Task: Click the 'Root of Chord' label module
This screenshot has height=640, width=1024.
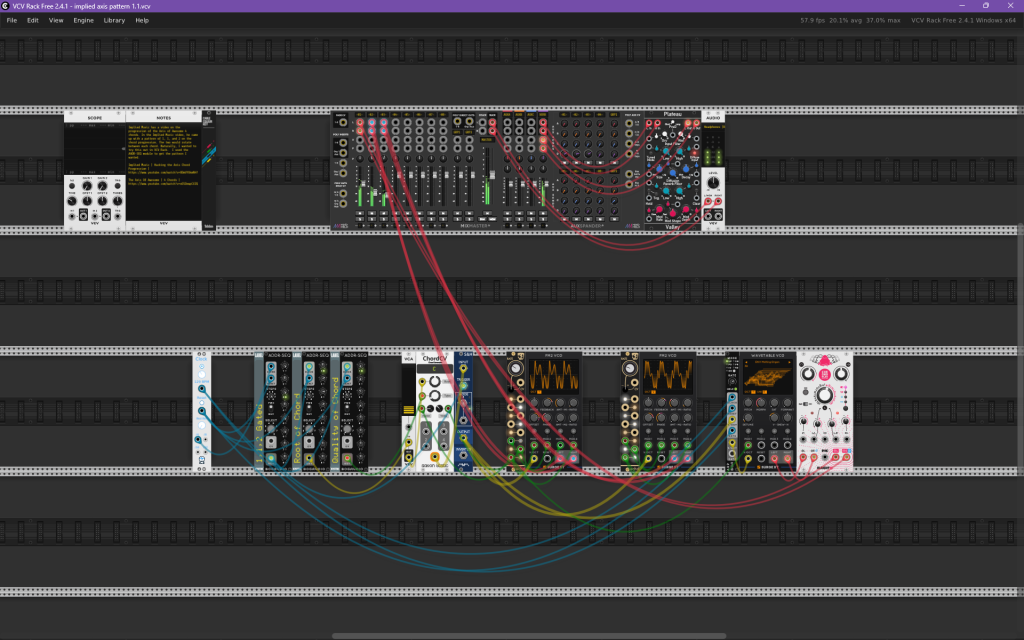Action: [297, 411]
